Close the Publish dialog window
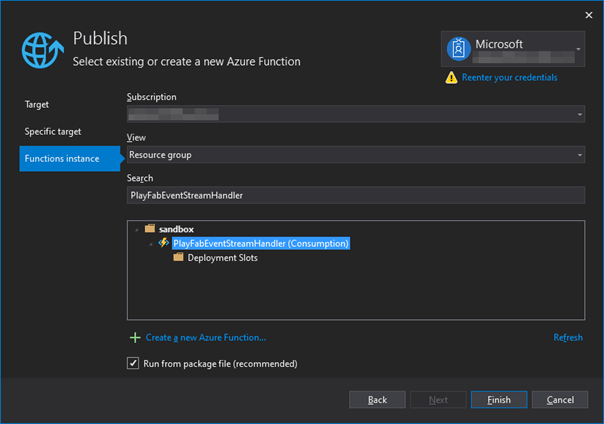604x424 pixels. pos(586,14)
